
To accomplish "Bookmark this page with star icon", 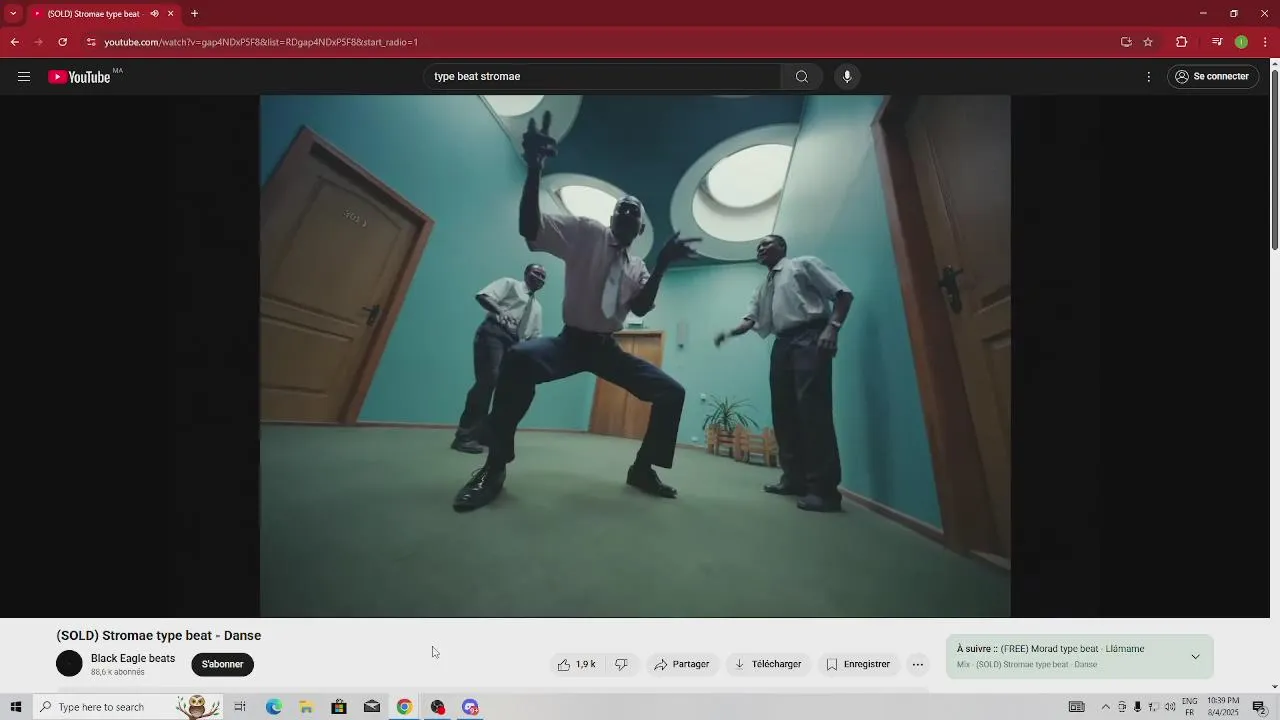I will pos(1148,42).
